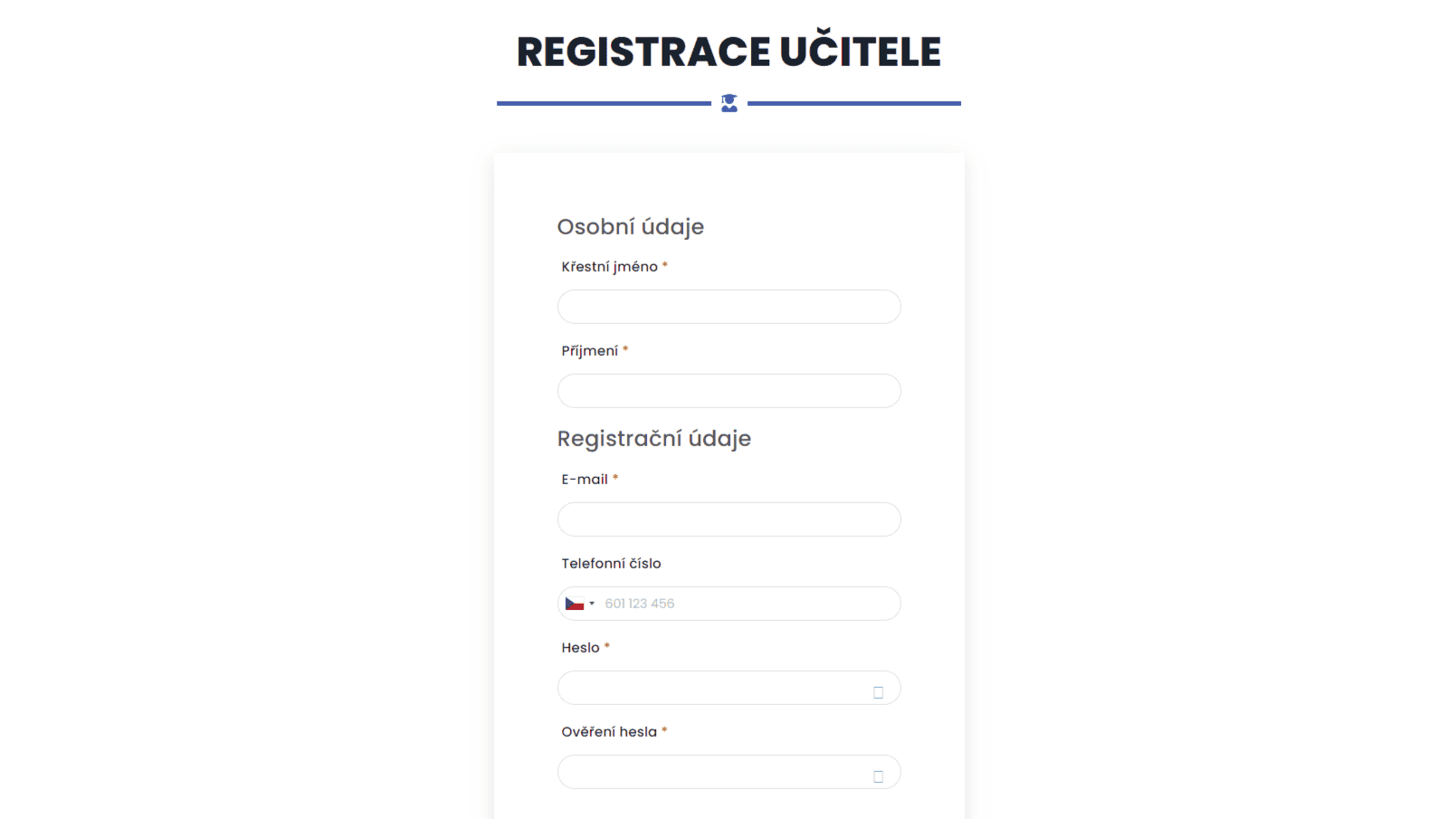Click the Heslo label
This screenshot has height=819, width=1456.
(x=580, y=648)
